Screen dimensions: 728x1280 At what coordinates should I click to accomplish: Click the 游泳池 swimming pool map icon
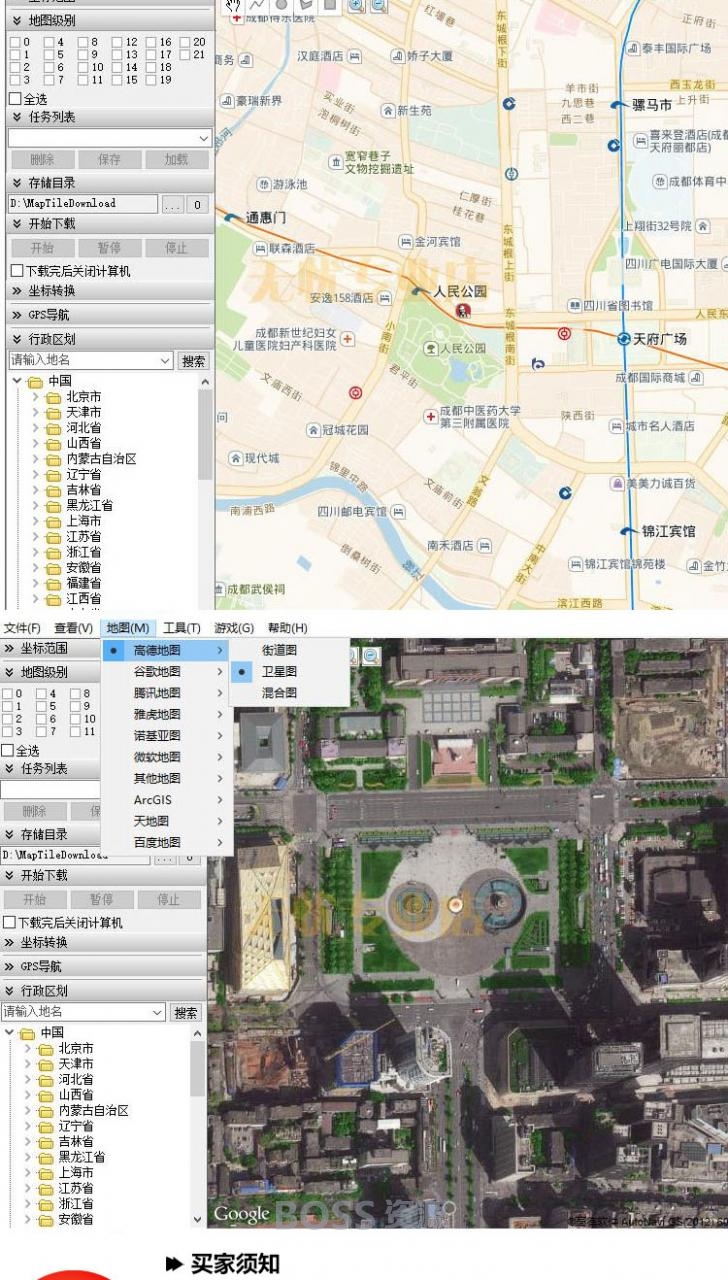[264, 184]
